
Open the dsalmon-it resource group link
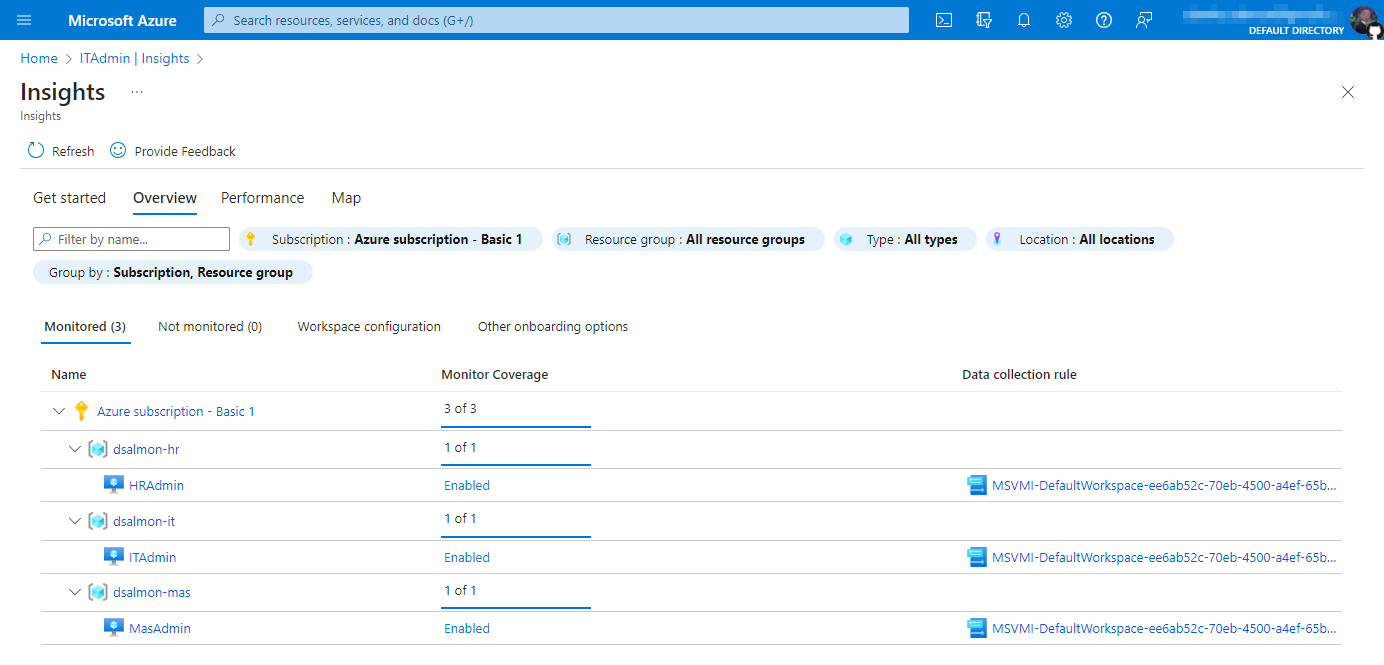point(144,521)
